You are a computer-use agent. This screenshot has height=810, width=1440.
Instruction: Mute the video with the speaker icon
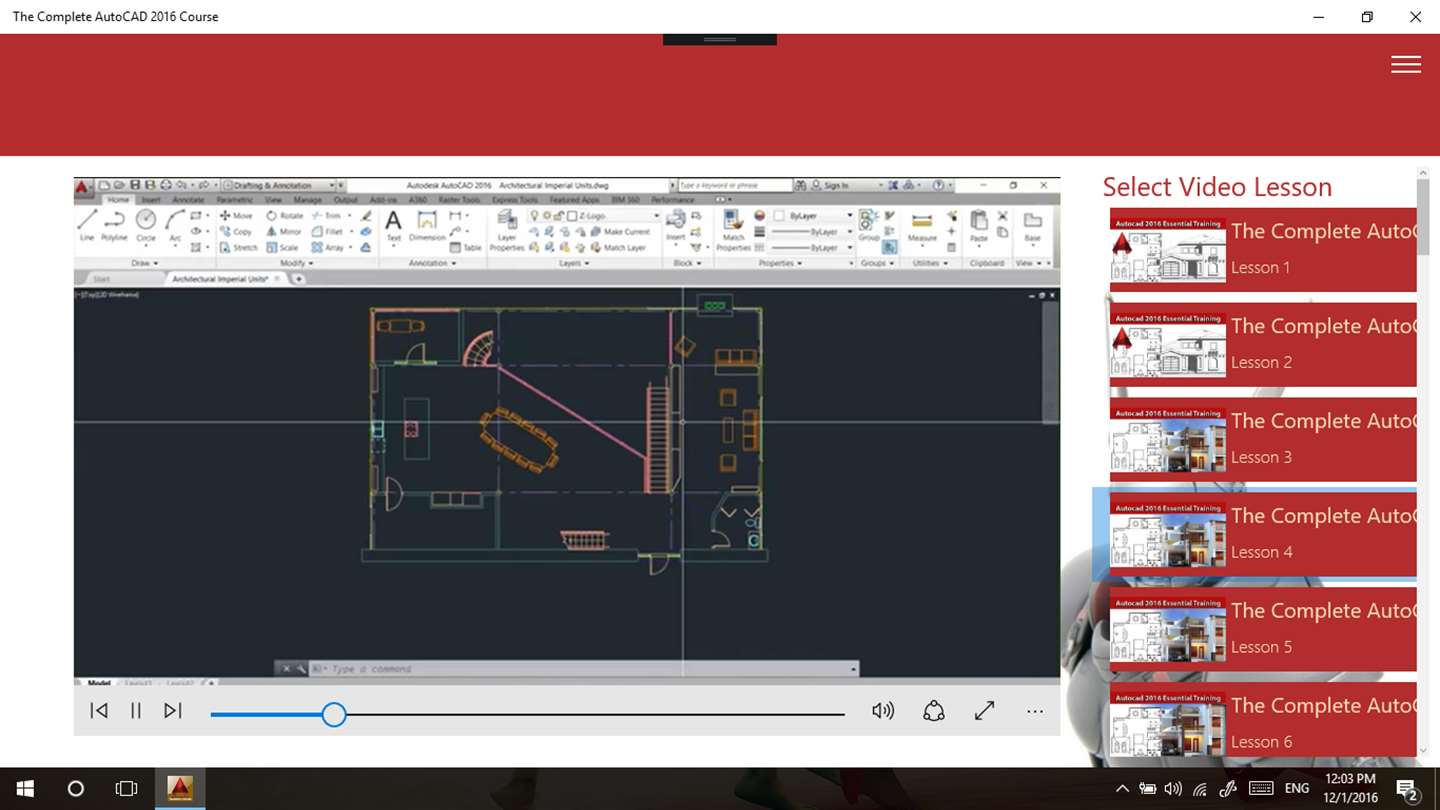click(883, 711)
